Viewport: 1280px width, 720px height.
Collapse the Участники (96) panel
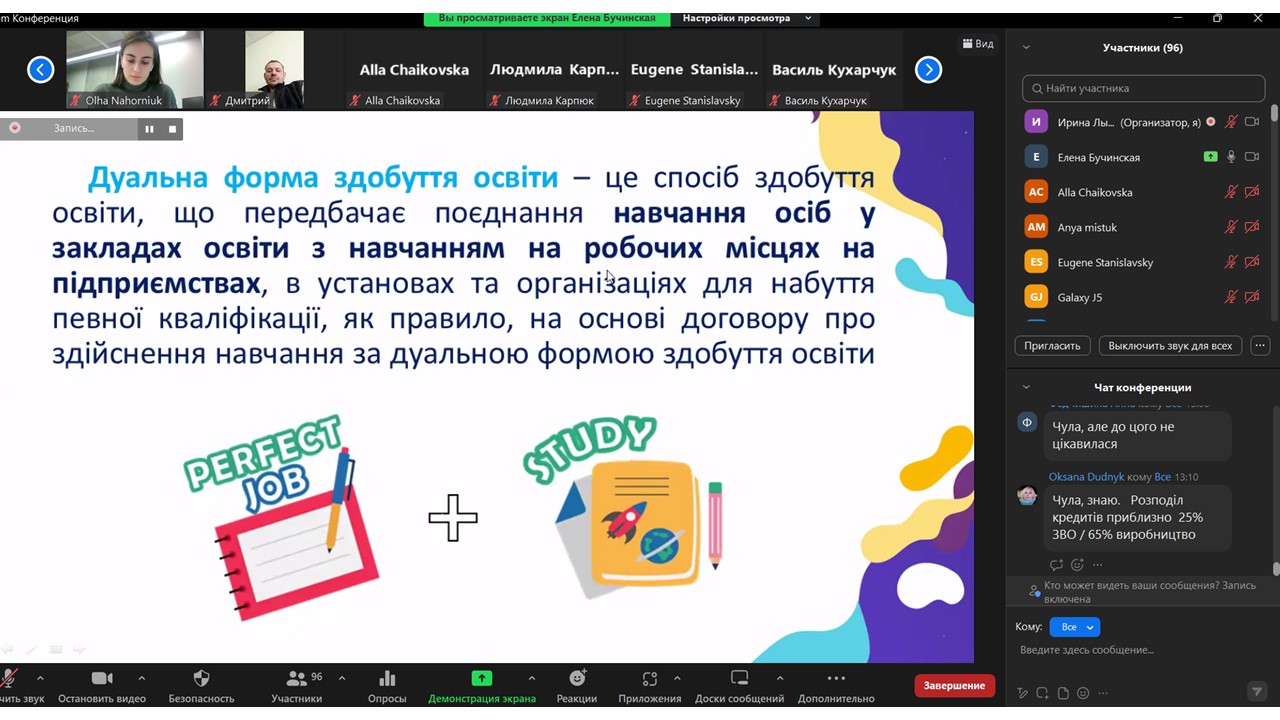(x=1026, y=47)
